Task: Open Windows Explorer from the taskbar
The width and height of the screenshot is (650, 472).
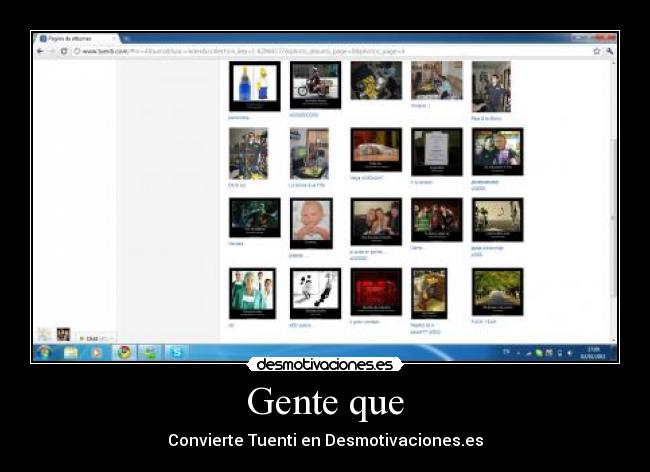Action: pos(71,353)
